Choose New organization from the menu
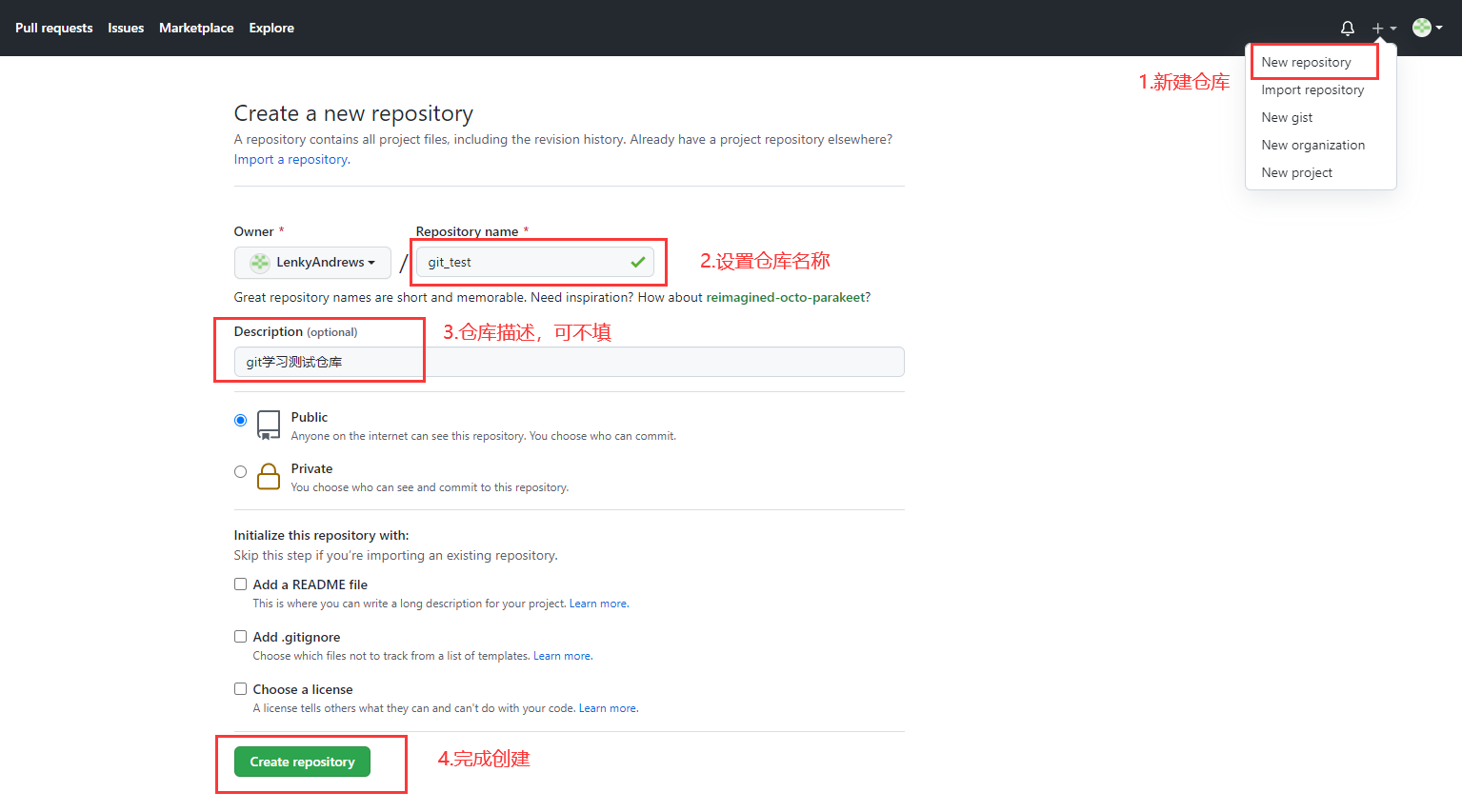 coord(1312,145)
